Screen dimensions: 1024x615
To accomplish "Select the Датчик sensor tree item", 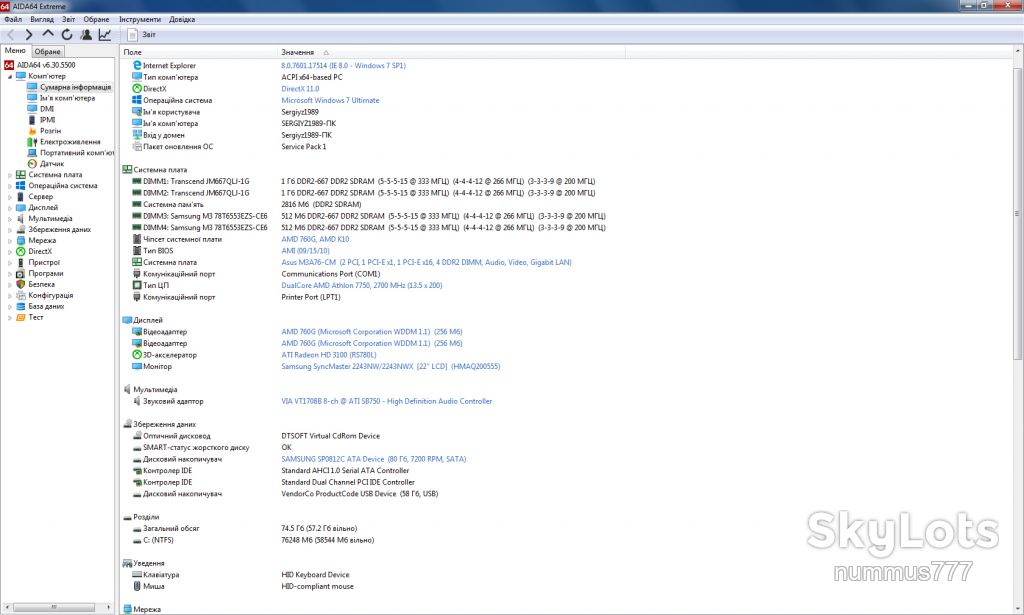I will [x=52, y=164].
